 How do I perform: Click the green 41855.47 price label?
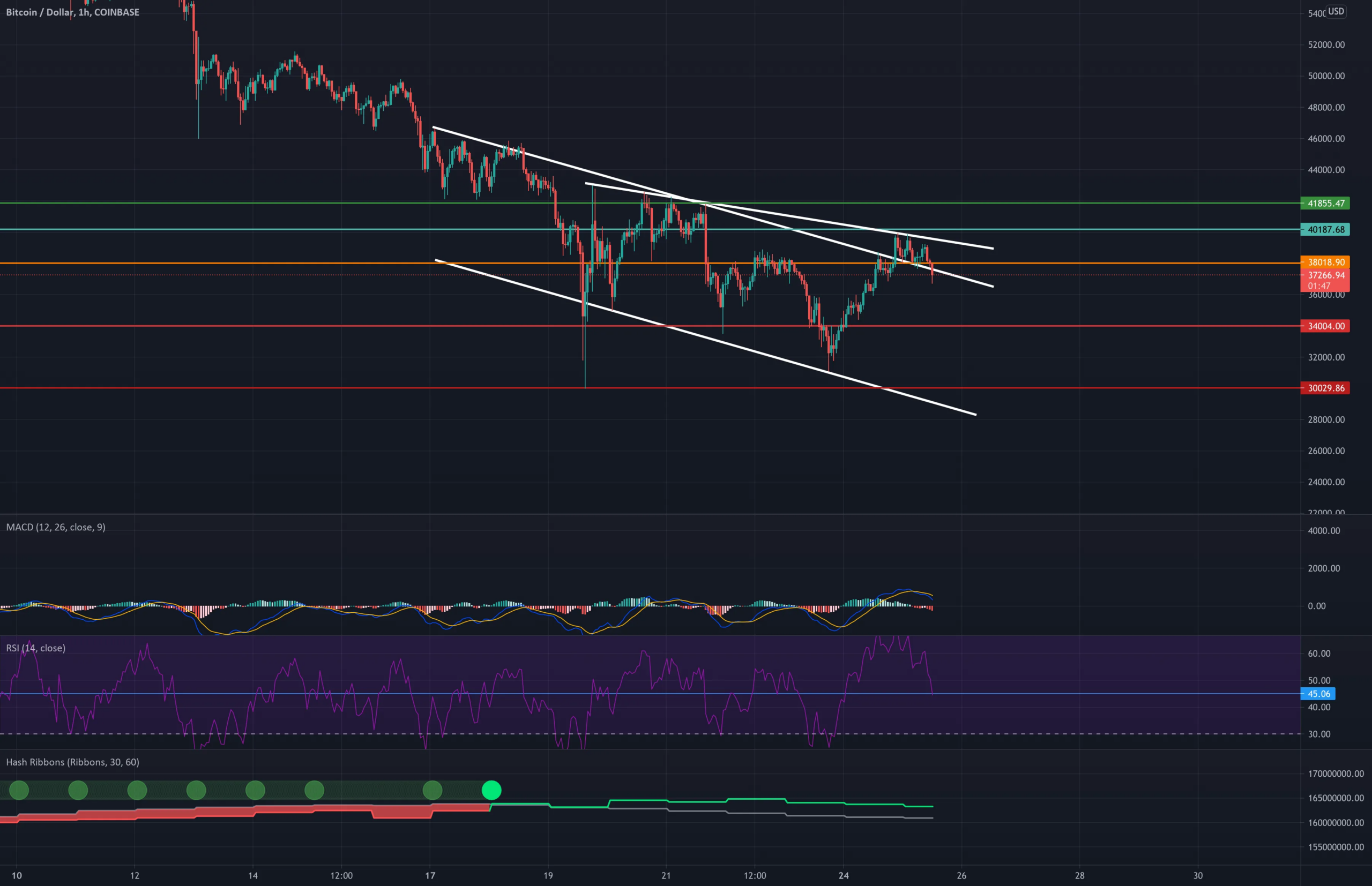(1325, 203)
